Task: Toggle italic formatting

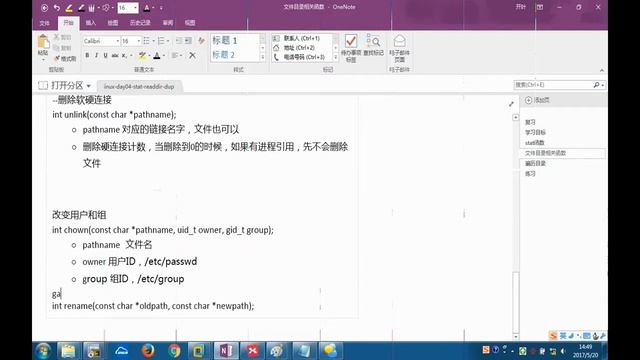Action: tap(96, 56)
